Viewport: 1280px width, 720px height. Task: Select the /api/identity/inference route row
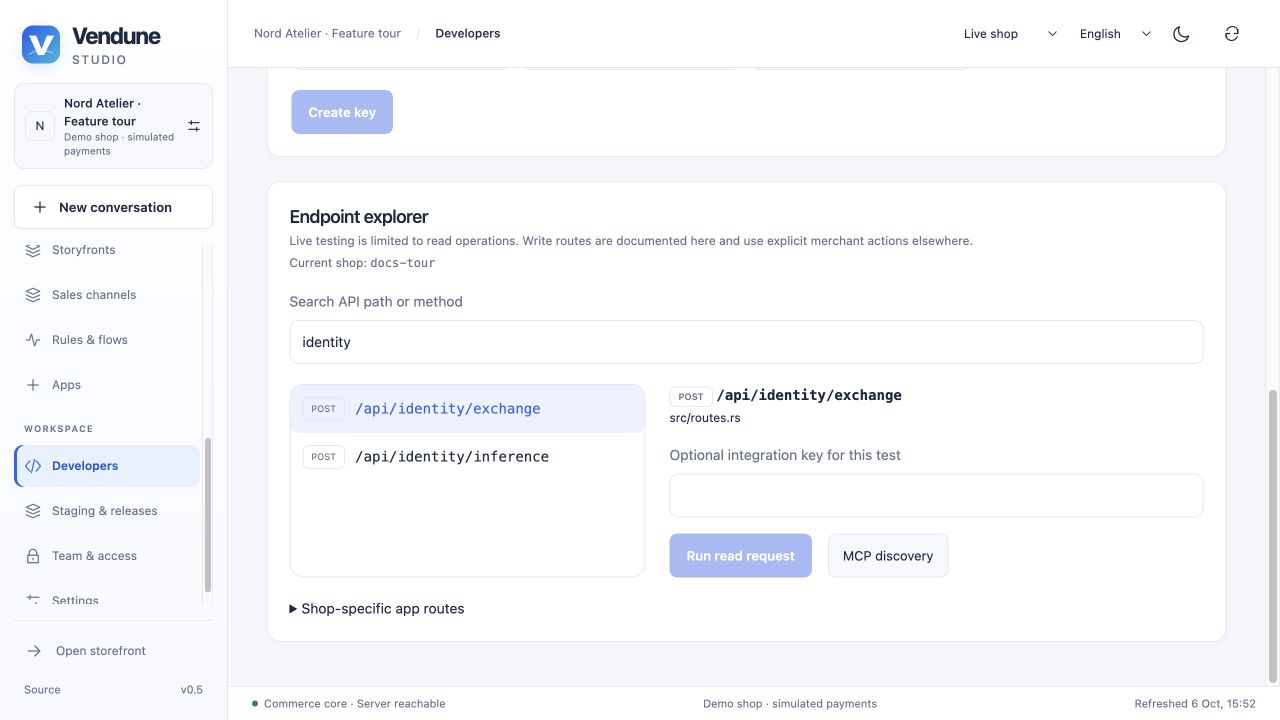coord(467,457)
